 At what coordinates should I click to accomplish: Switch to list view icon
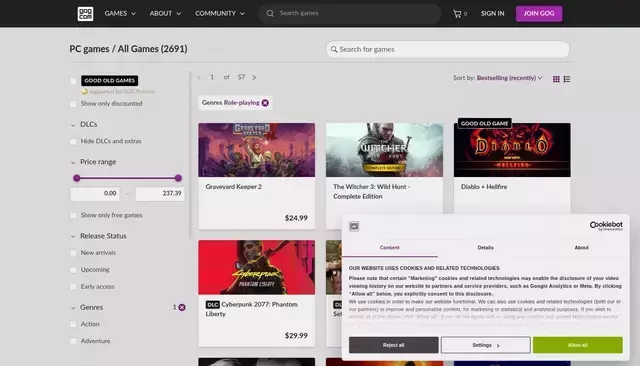coord(567,79)
